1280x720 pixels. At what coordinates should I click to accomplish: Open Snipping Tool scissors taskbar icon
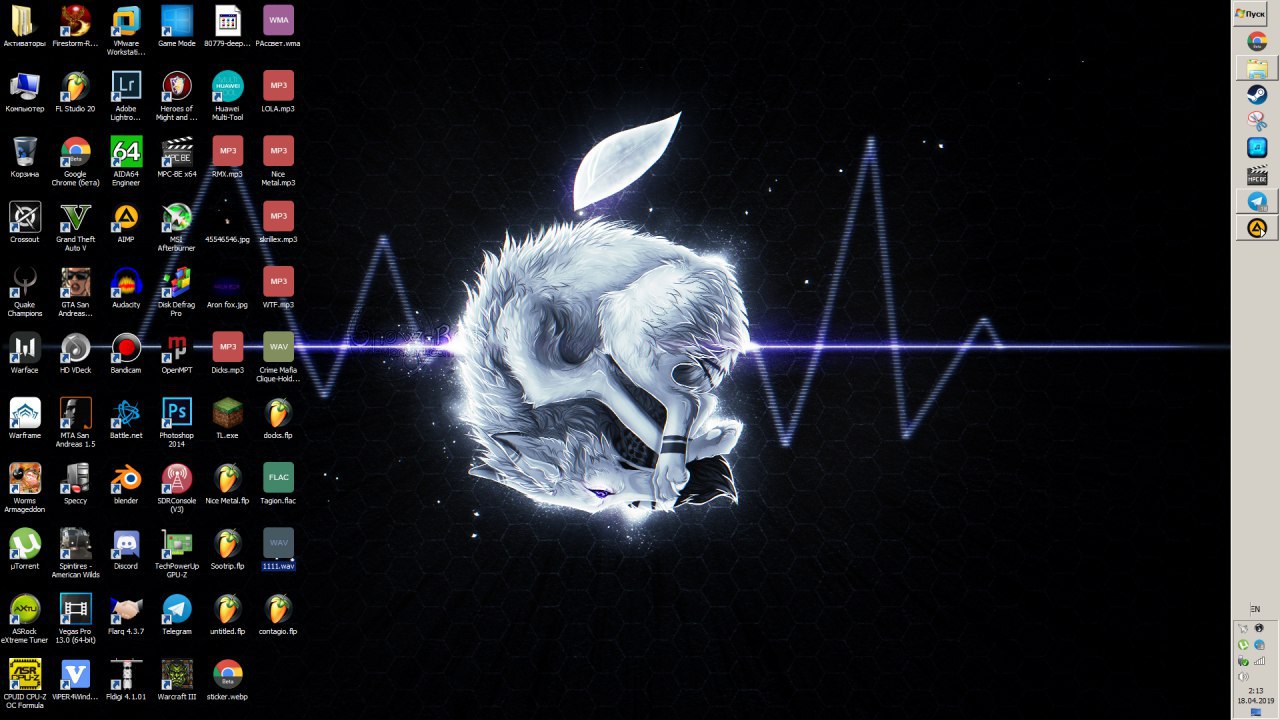[x=1257, y=121]
